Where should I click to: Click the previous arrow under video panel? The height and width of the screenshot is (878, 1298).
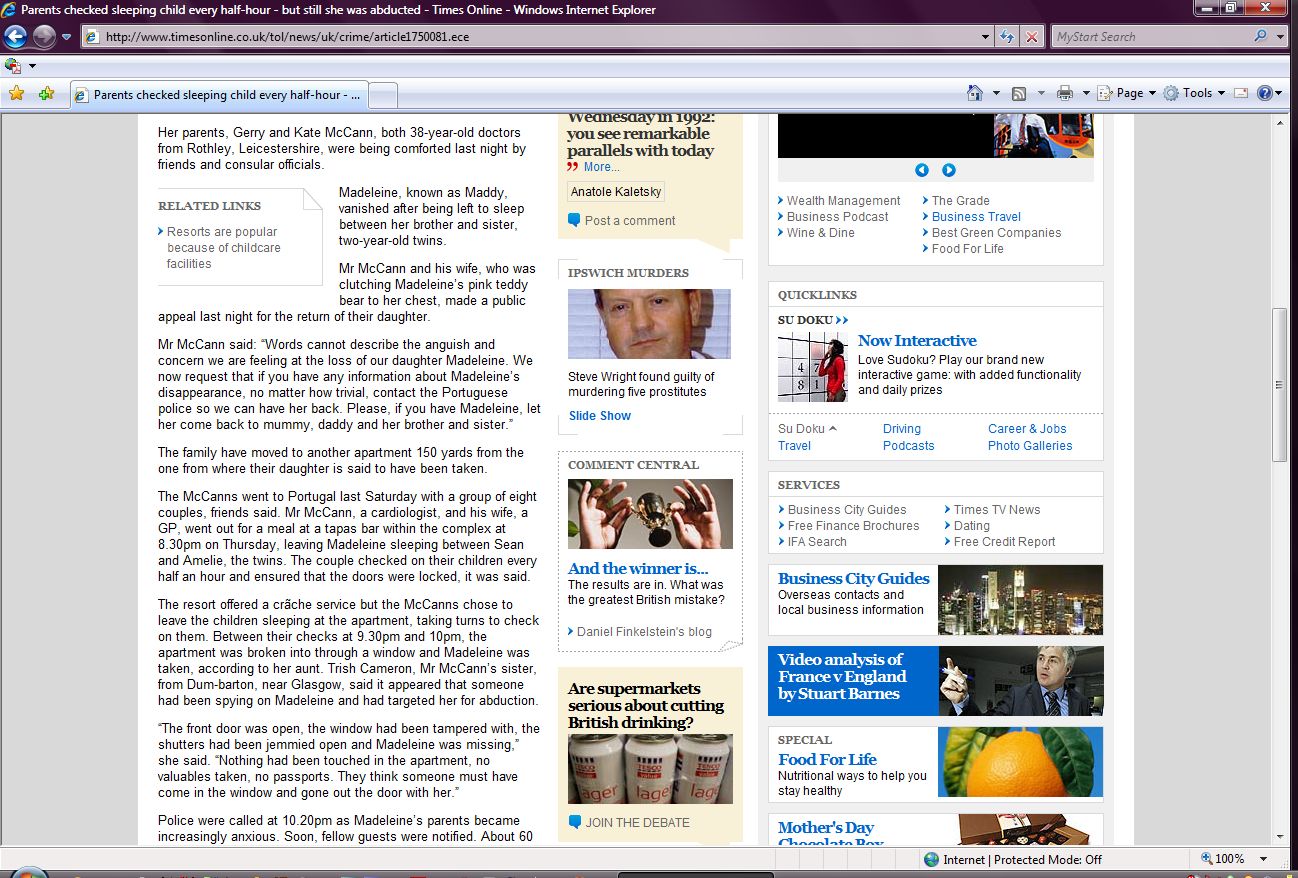coord(922,170)
